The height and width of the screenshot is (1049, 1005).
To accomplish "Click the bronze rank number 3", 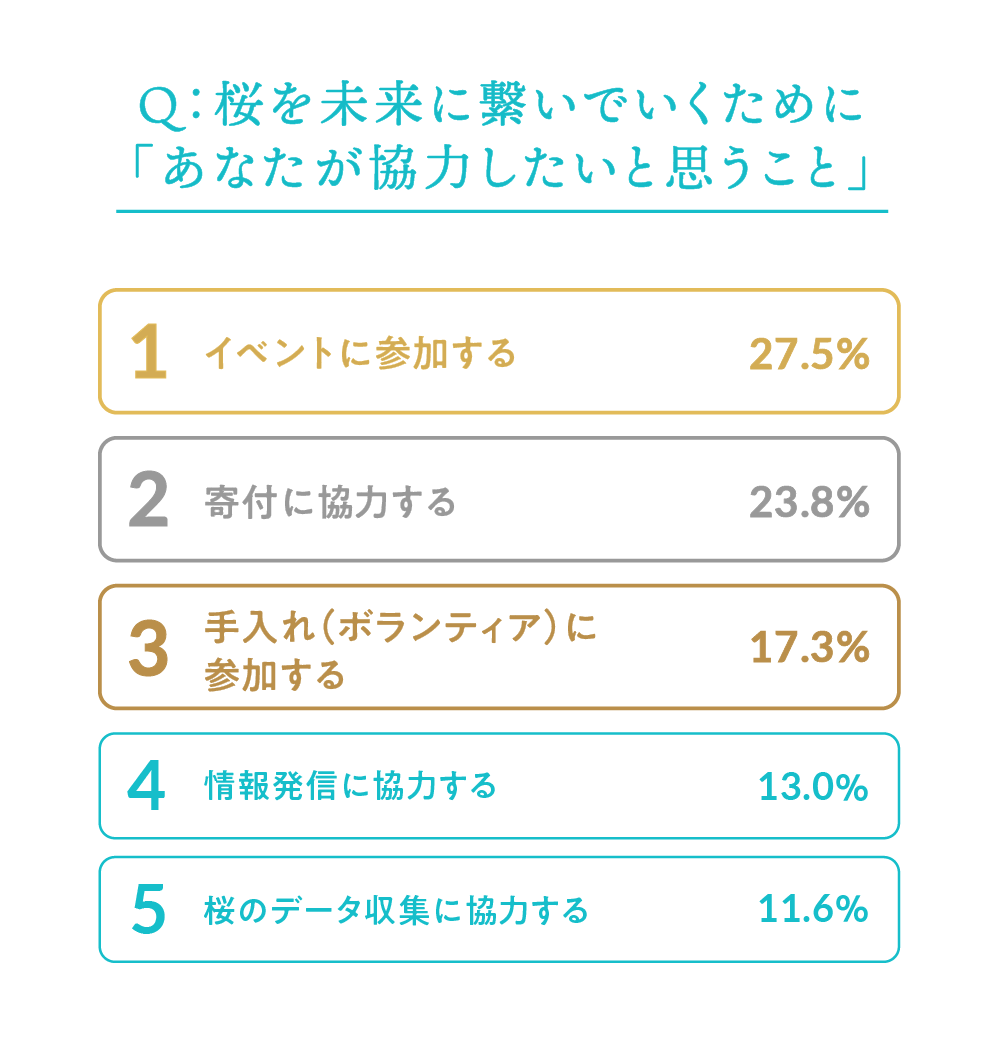I will click(x=149, y=649).
